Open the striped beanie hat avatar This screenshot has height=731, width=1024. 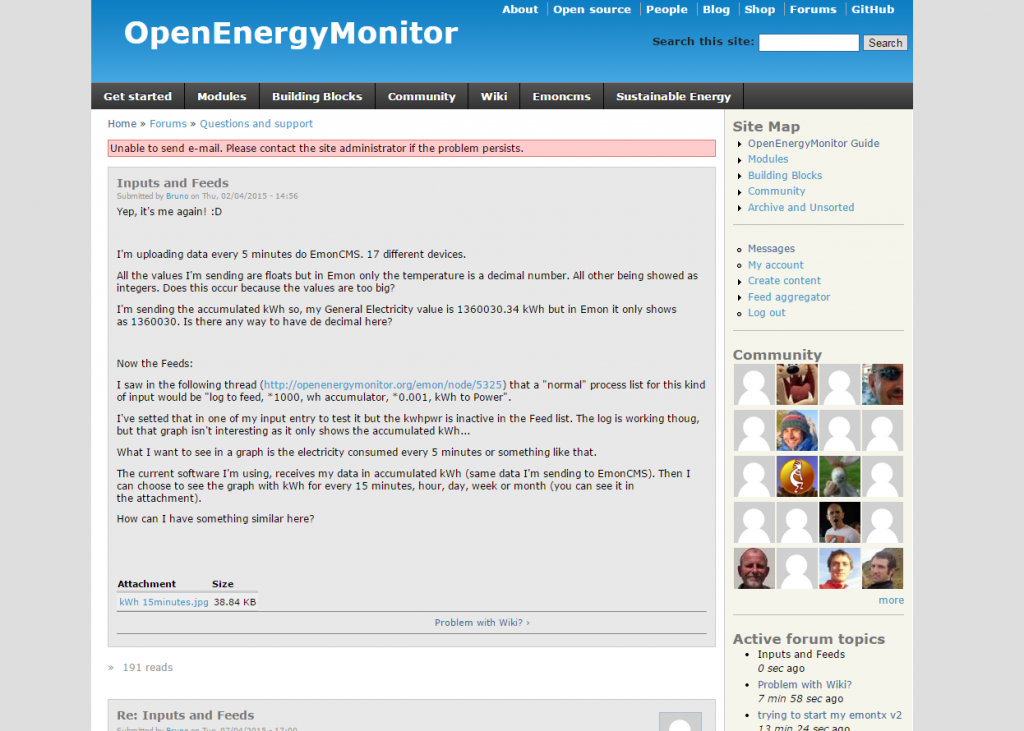797,430
